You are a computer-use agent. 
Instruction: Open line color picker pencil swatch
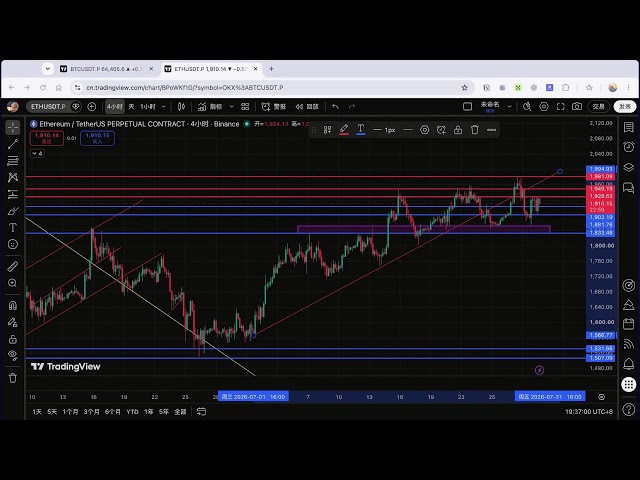pos(344,130)
